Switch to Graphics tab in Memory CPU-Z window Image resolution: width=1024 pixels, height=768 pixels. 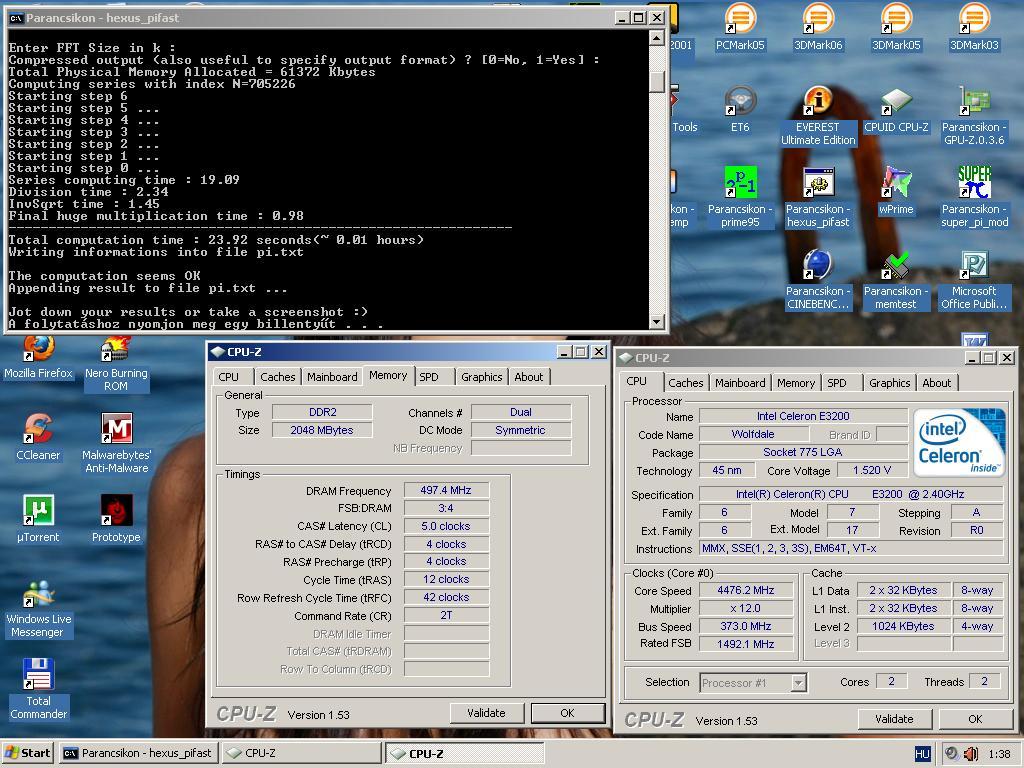pos(481,377)
